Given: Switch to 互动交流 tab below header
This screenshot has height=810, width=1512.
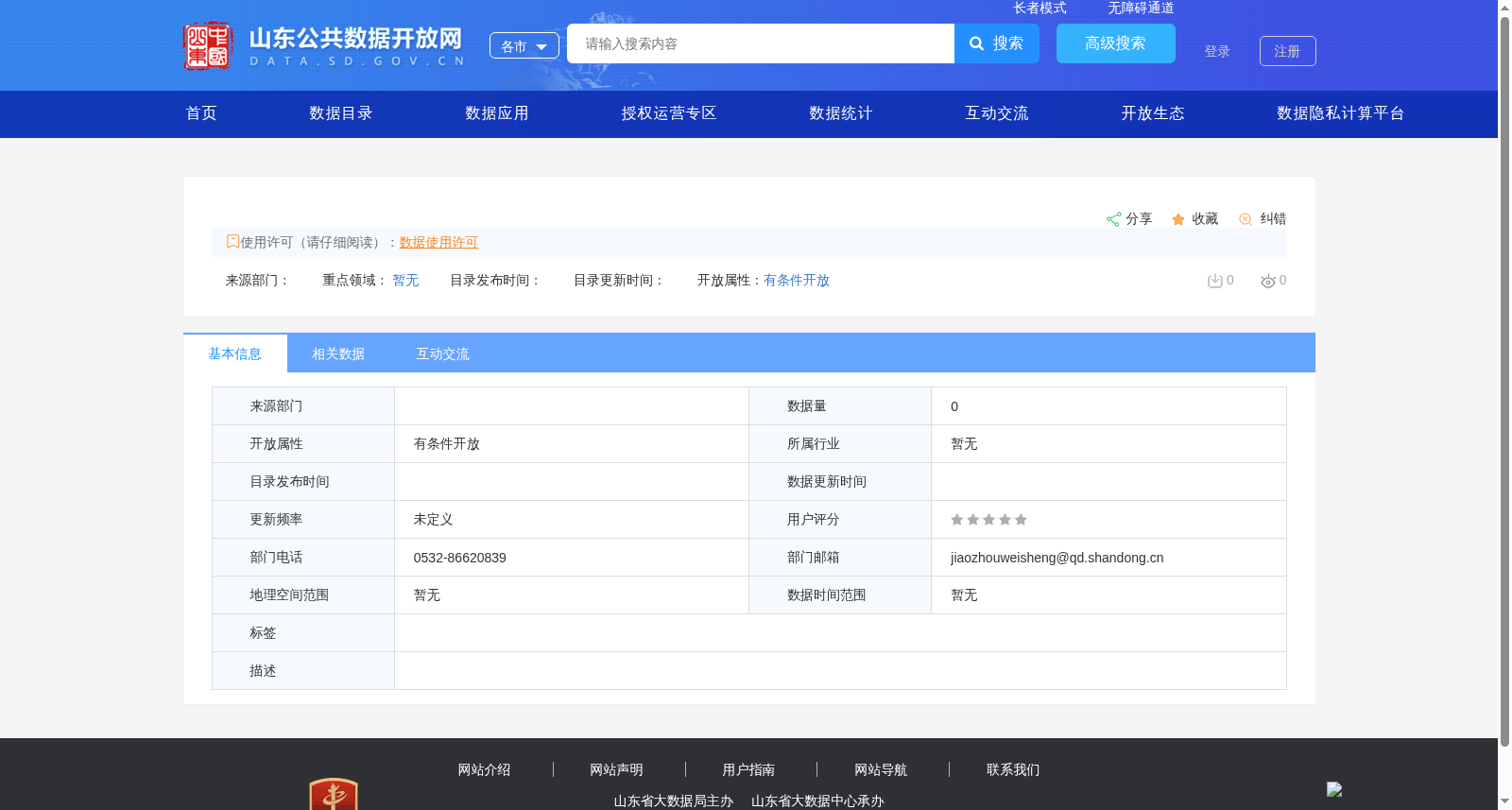Looking at the screenshot, I should pos(442,353).
